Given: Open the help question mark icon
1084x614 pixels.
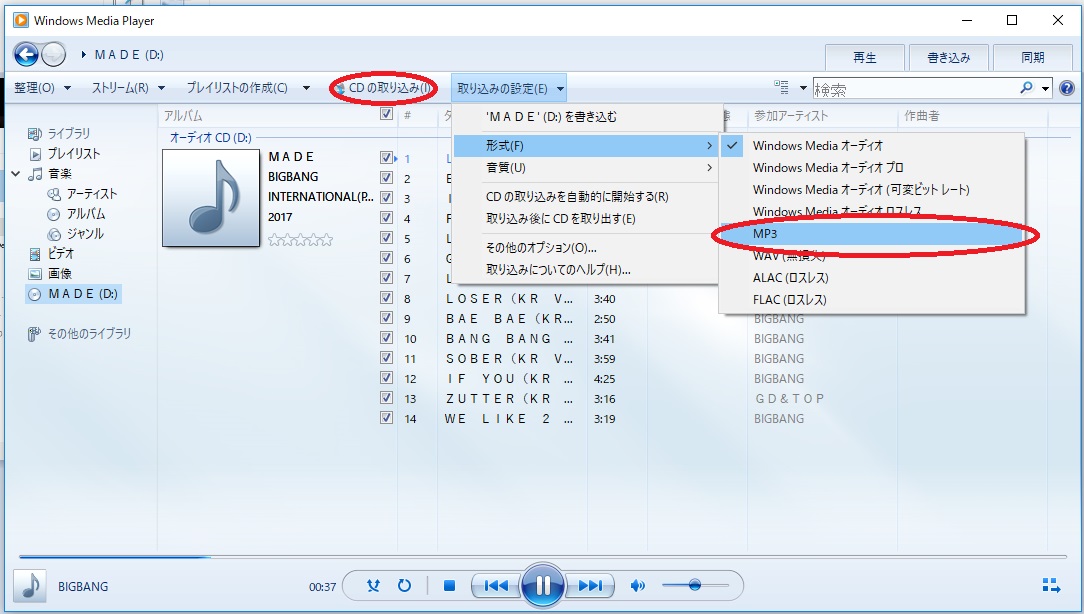Looking at the screenshot, I should tap(1067, 88).
